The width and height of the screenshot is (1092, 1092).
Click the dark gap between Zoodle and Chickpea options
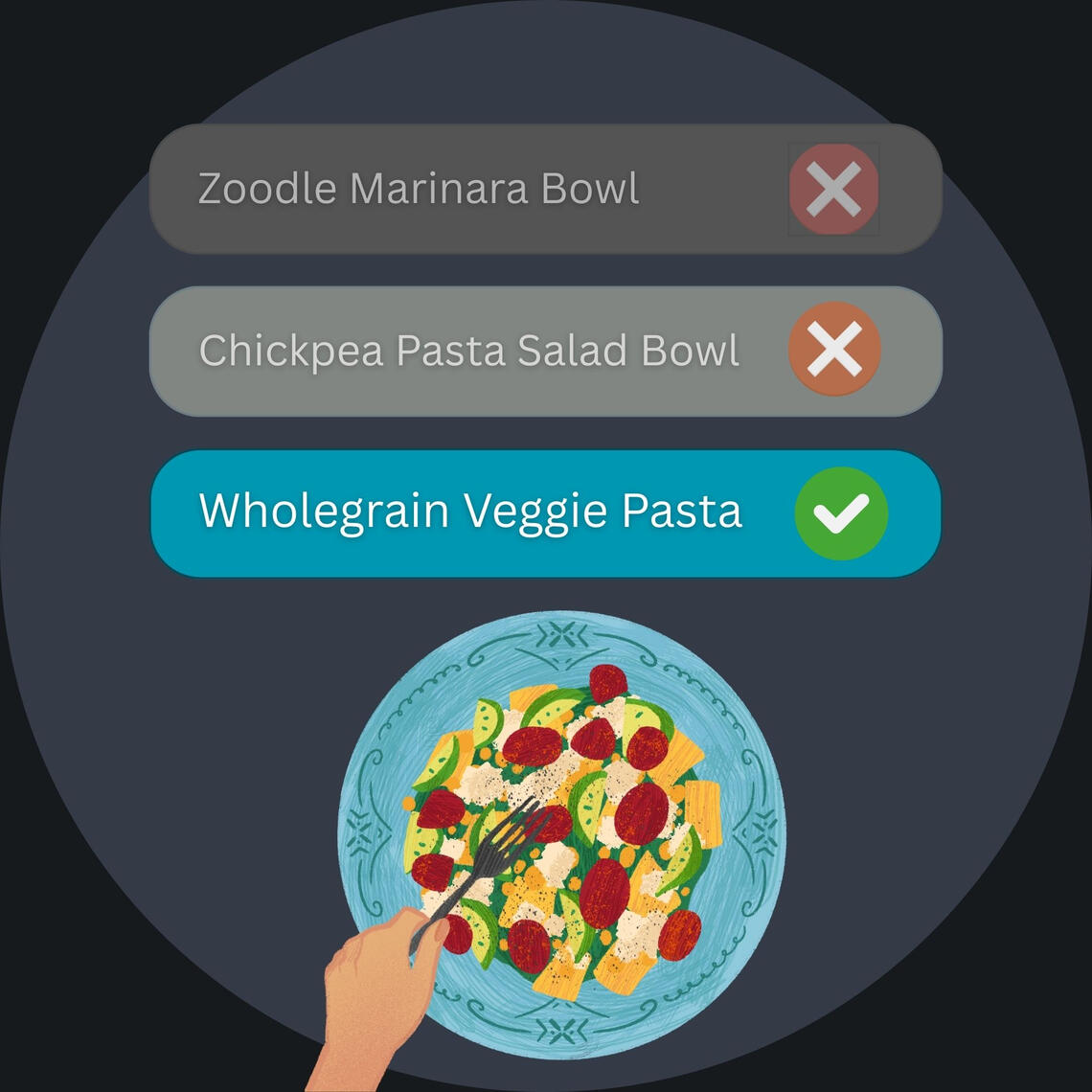pyautogui.click(x=546, y=270)
